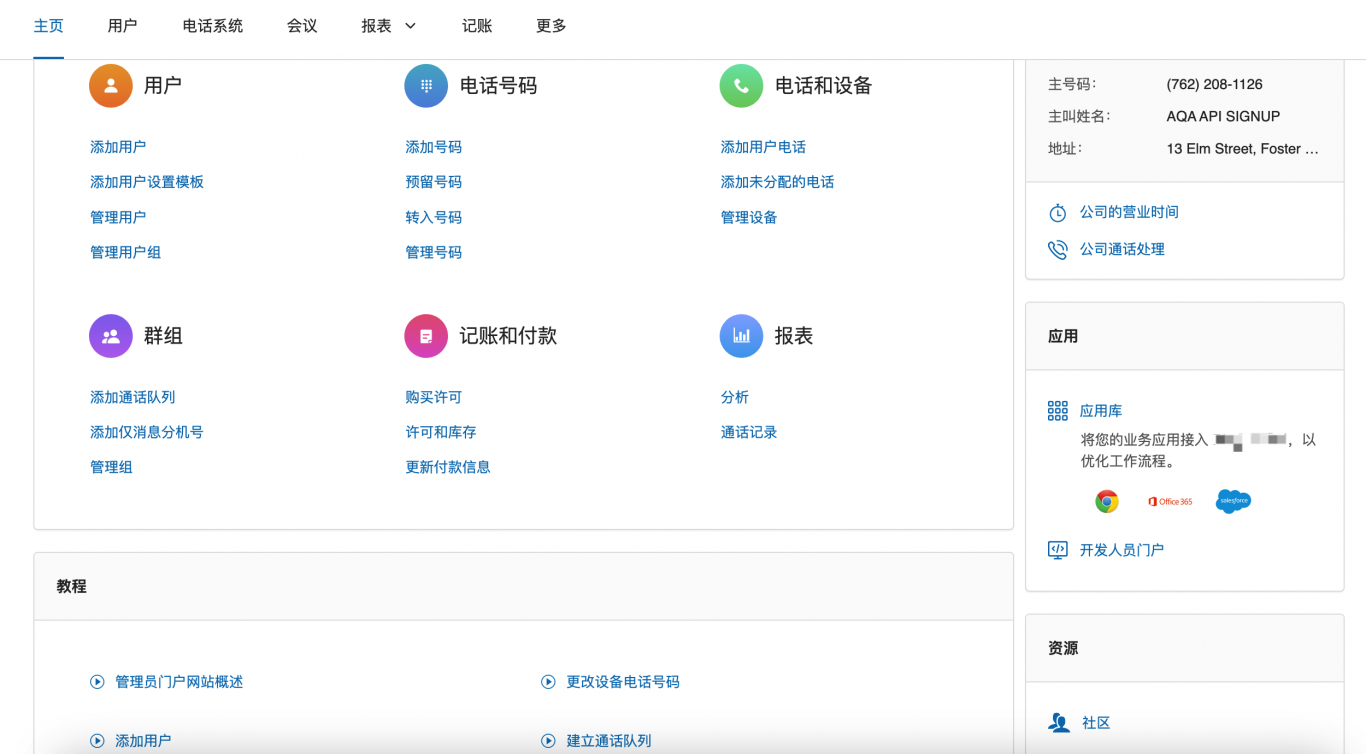The width and height of the screenshot is (1366, 754).
Task: Click the people icon beside 社区
Action: click(1058, 723)
